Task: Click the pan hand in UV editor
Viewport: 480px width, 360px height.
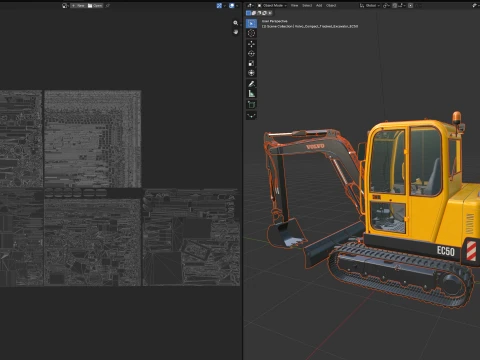Action: [236, 32]
